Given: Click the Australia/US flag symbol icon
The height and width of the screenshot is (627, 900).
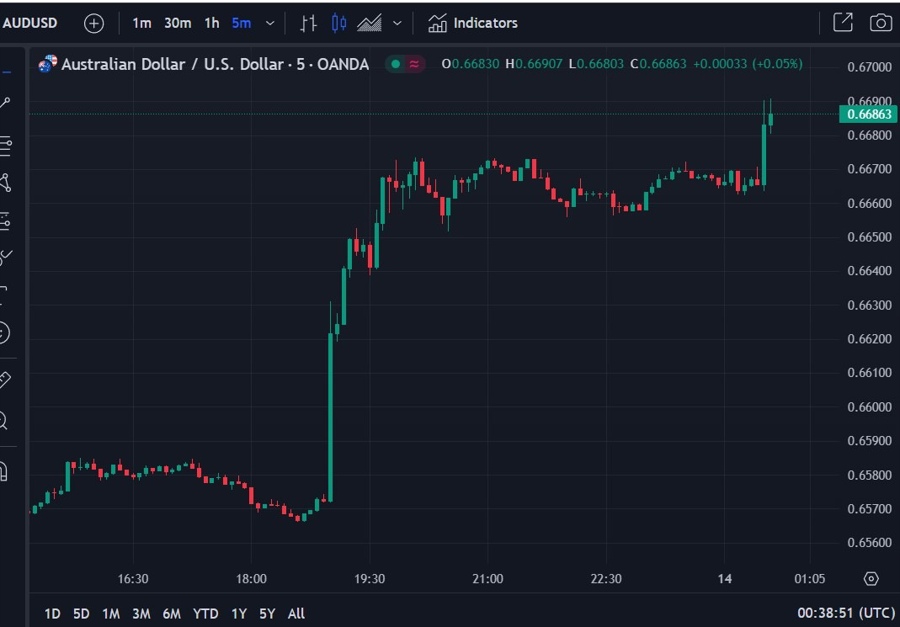Looking at the screenshot, I should (48, 64).
